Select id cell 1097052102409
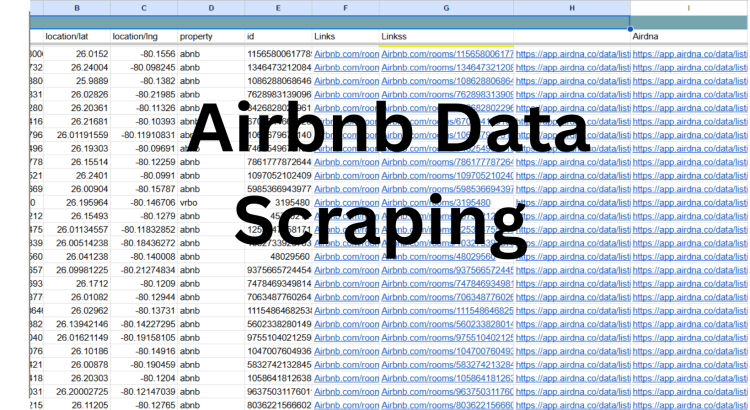 point(278,176)
